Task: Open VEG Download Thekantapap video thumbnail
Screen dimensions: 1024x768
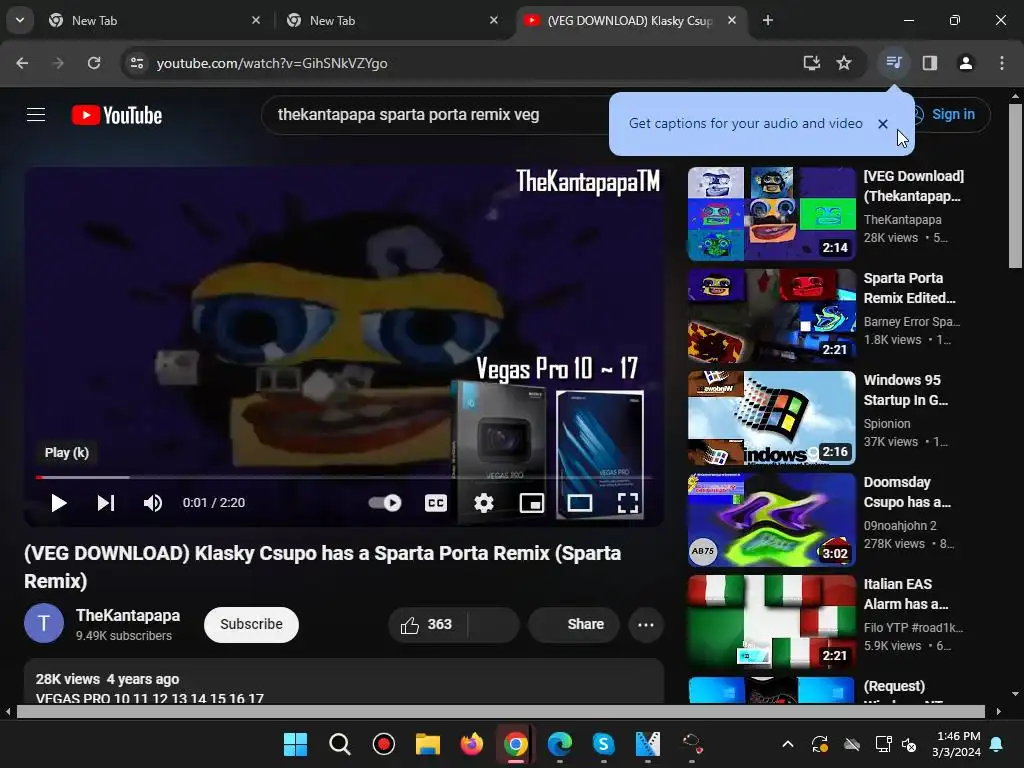Action: pyautogui.click(x=771, y=214)
